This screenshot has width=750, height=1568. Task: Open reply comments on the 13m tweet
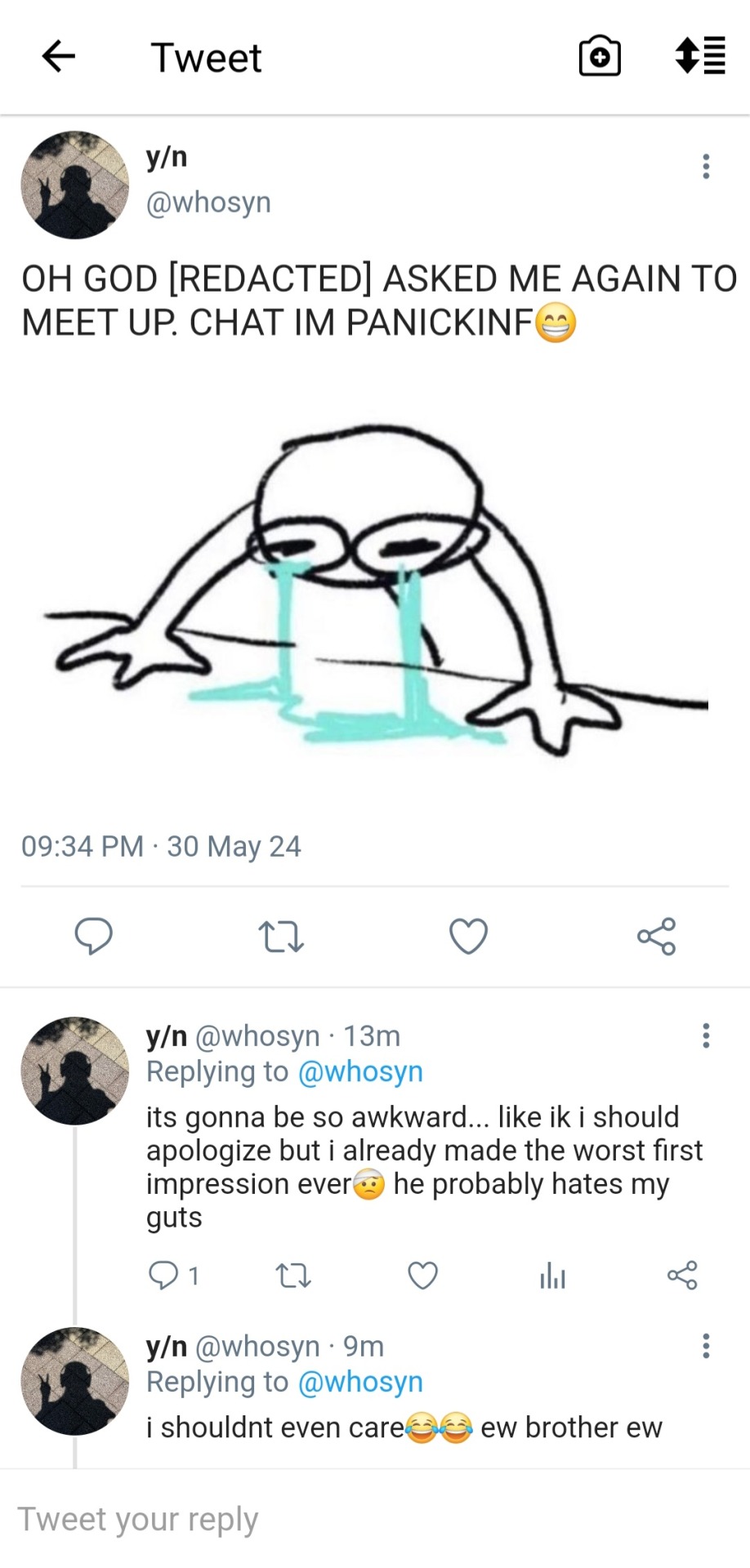click(163, 1275)
